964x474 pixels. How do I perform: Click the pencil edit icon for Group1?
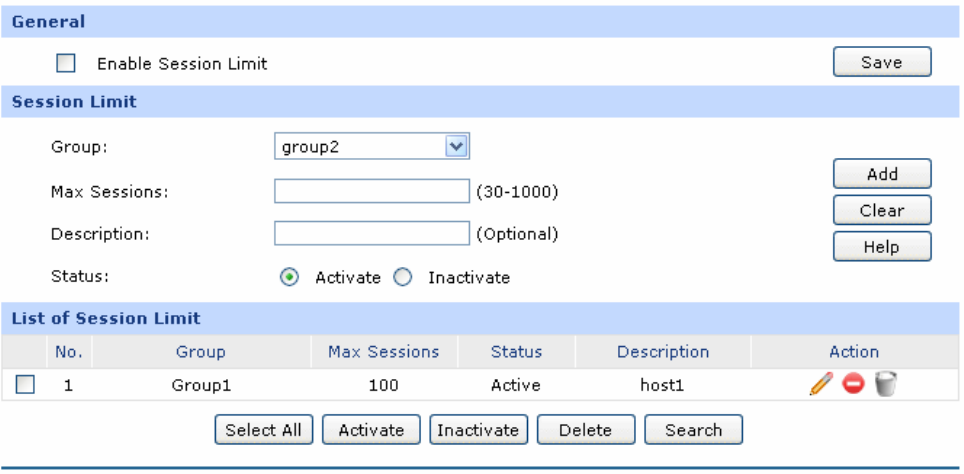tap(822, 385)
